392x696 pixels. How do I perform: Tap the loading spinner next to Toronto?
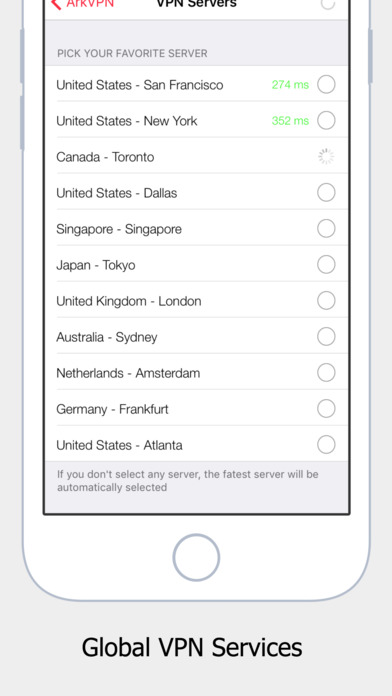click(326, 157)
